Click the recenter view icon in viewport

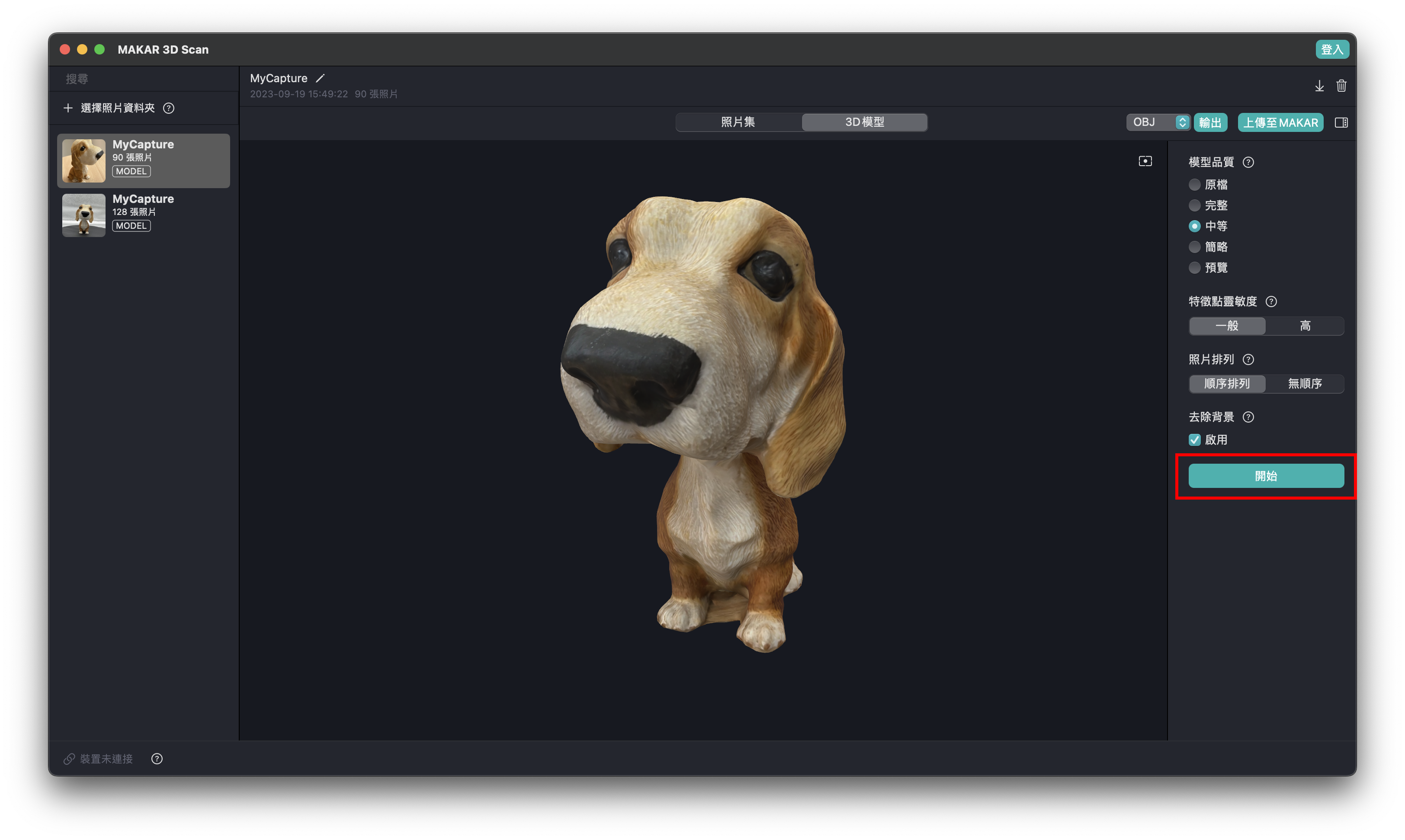point(1145,161)
